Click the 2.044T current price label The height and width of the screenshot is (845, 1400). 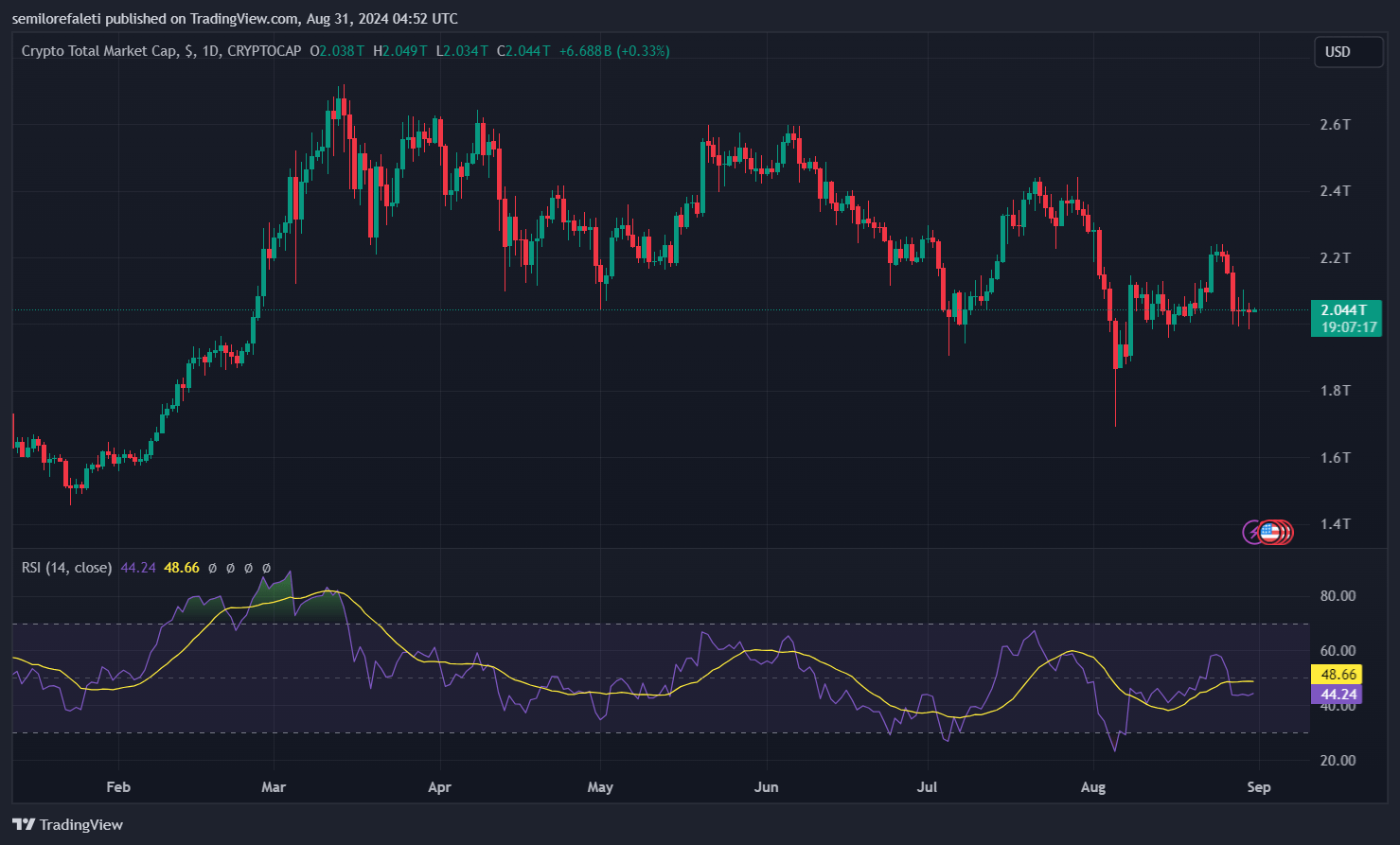tap(1345, 309)
